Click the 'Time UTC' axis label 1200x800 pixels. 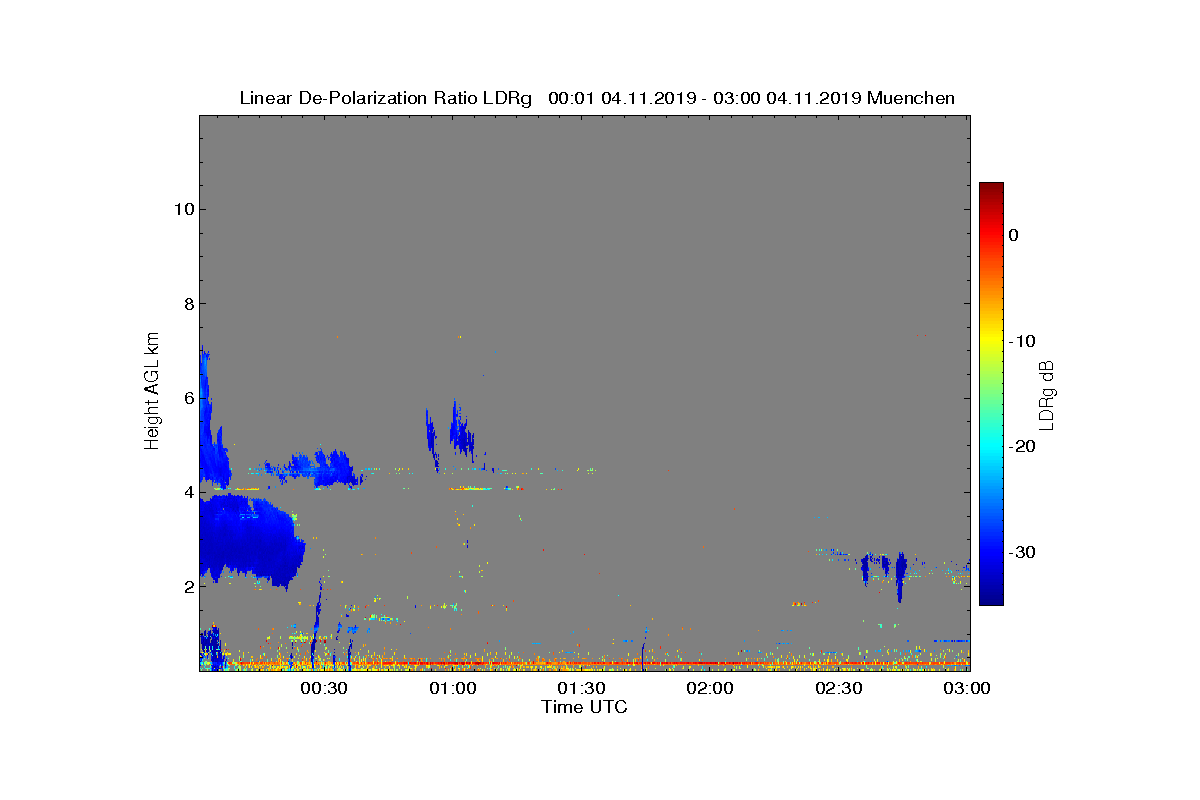(x=584, y=707)
